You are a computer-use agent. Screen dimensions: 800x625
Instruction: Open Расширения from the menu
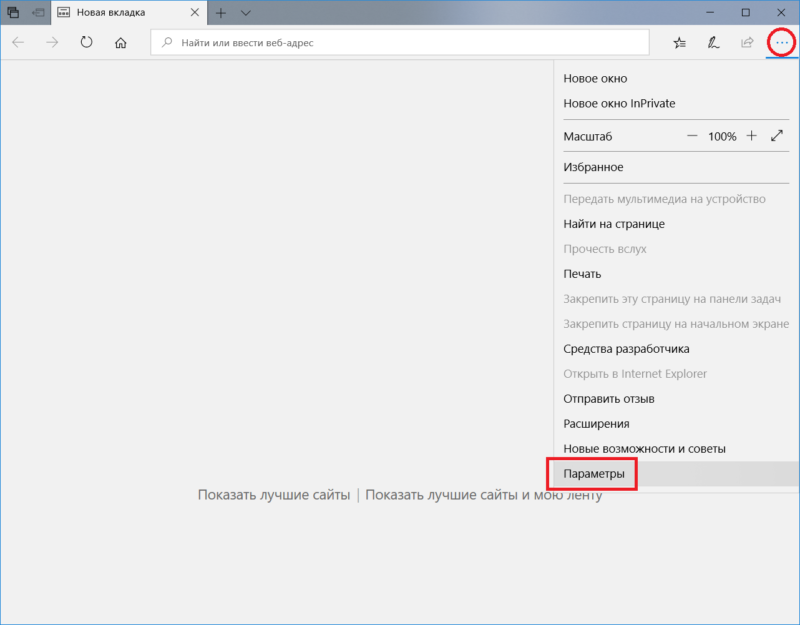(x=677, y=424)
